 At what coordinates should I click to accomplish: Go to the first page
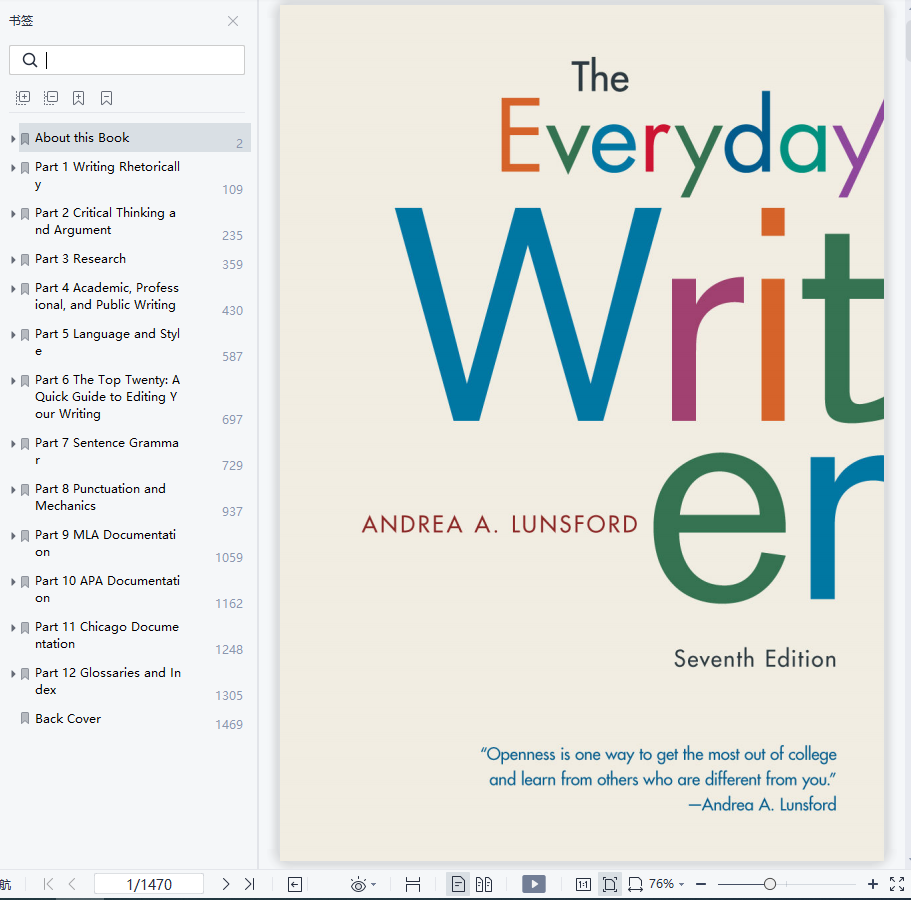coord(48,884)
